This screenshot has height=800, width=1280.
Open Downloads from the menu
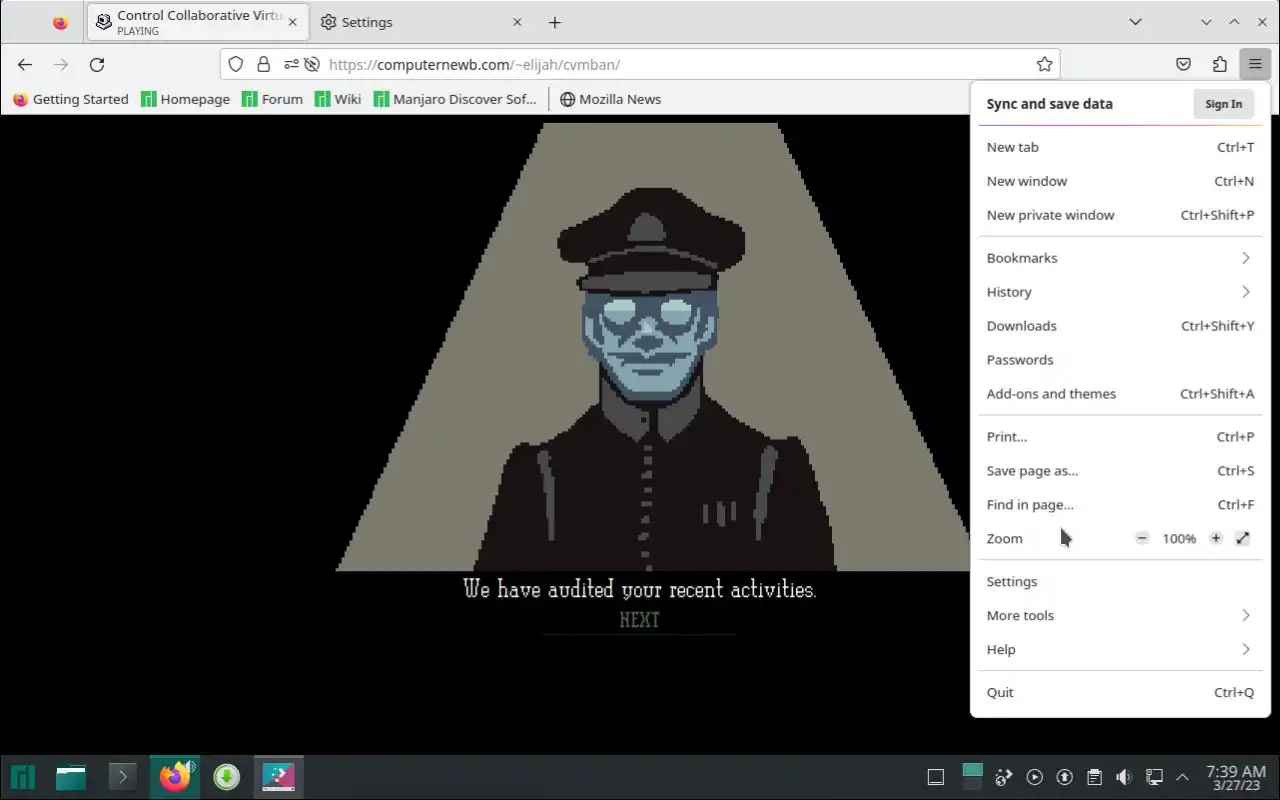(1120, 326)
